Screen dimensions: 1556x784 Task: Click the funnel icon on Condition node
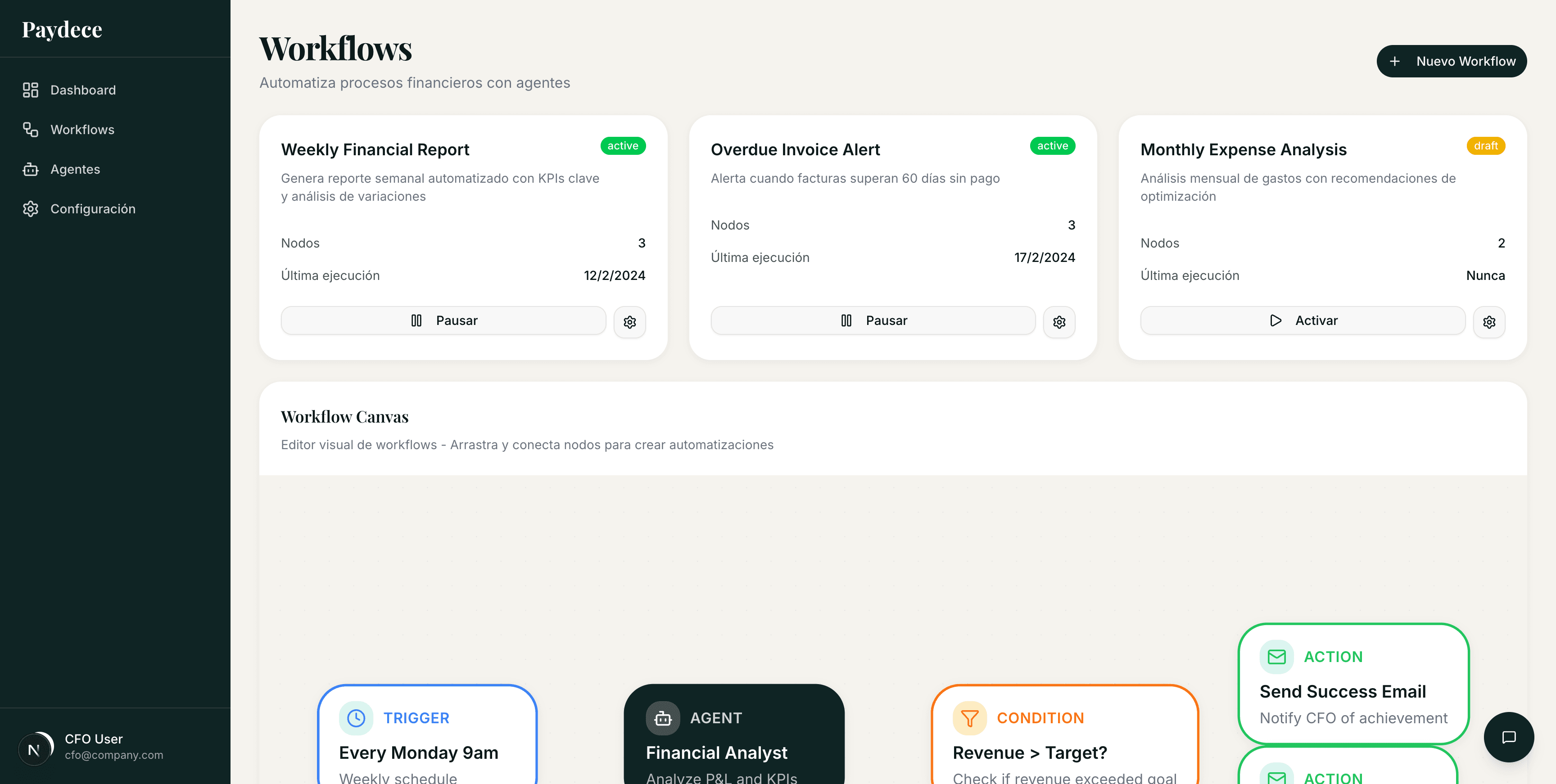point(969,717)
